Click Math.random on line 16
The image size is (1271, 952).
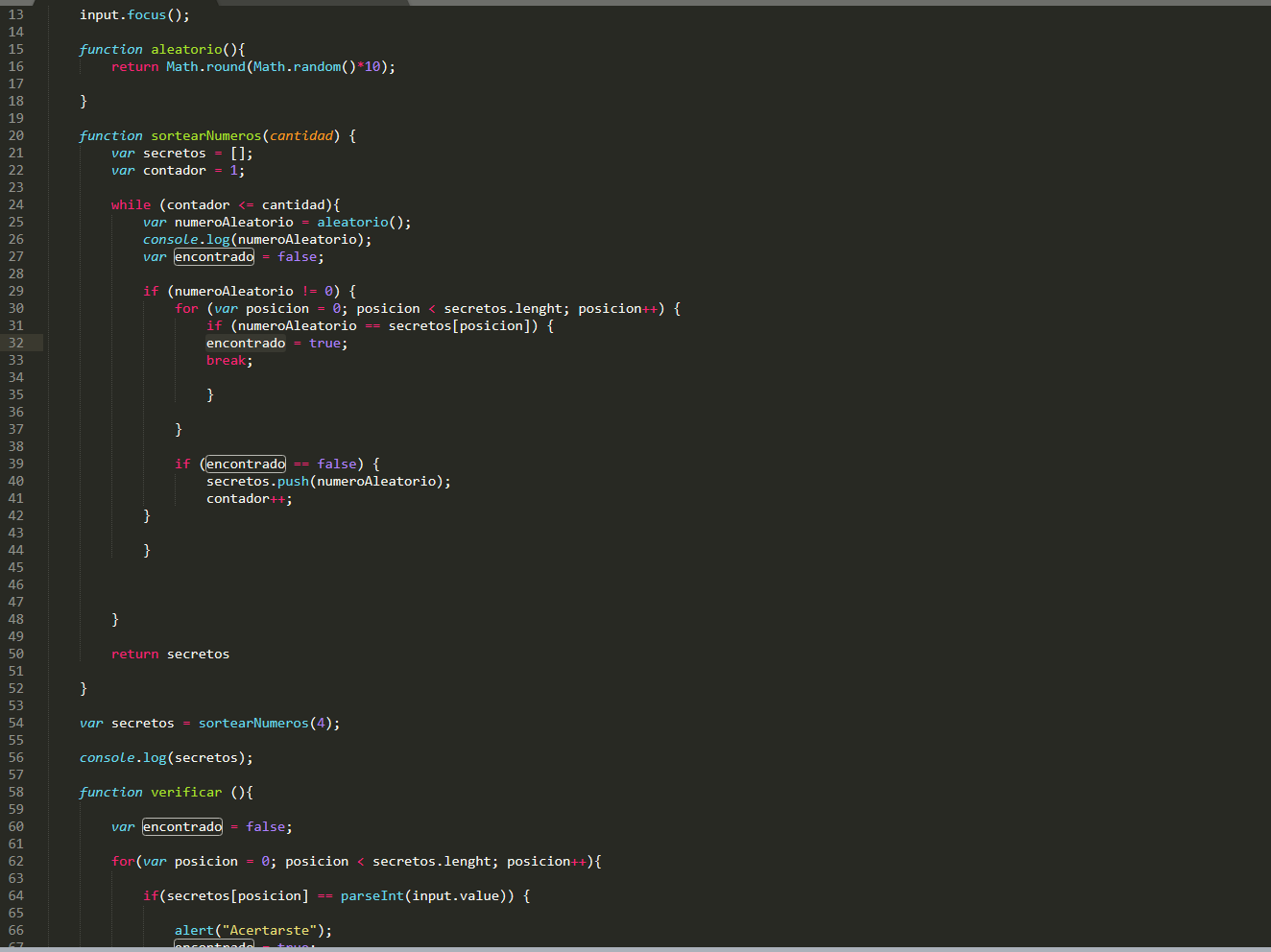[297, 66]
